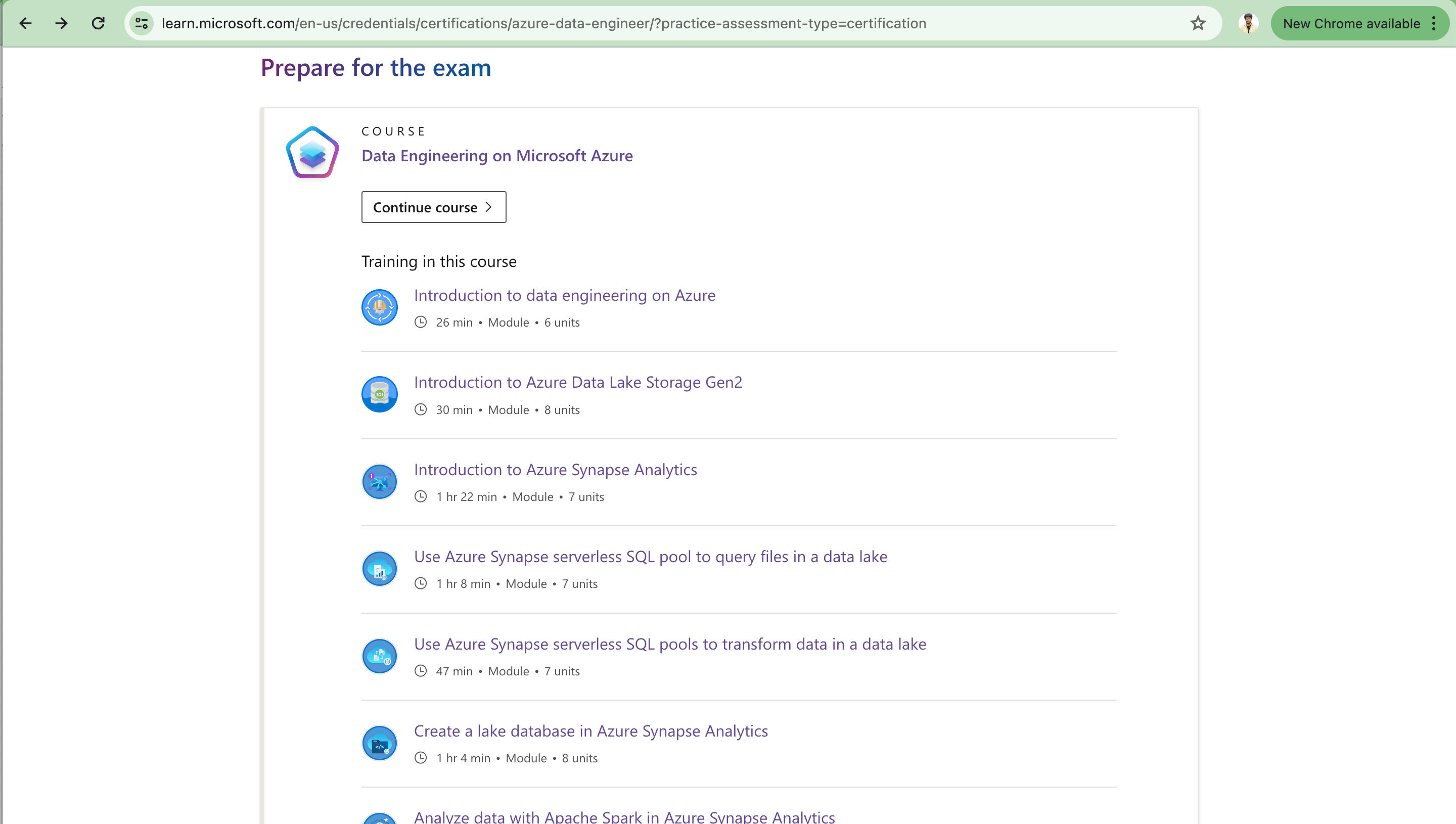The width and height of the screenshot is (1456, 824).
Task: Open Create a lake database in Azure Synapse
Action: pos(591,731)
